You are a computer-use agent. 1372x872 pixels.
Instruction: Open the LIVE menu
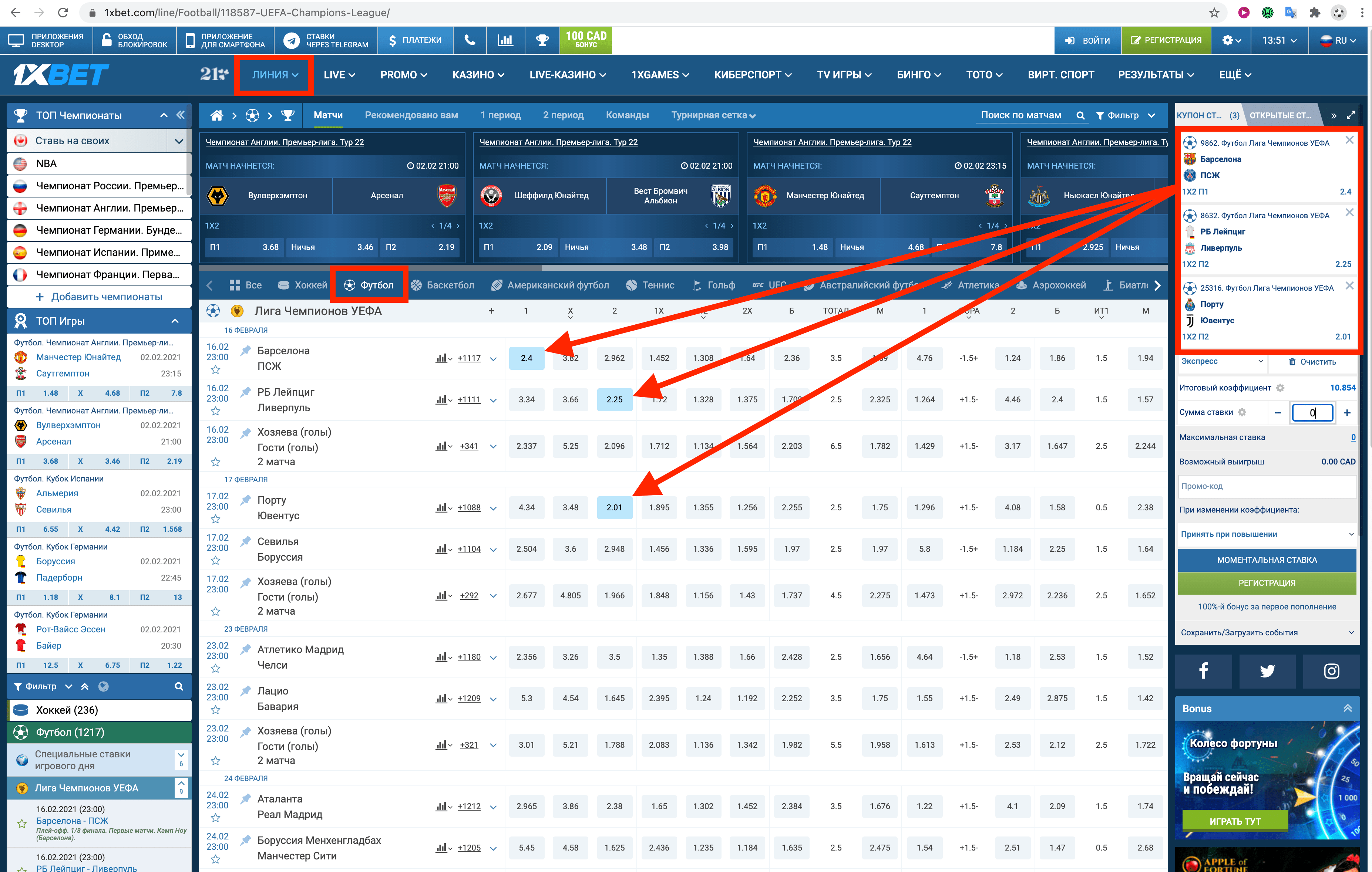pyautogui.click(x=340, y=75)
